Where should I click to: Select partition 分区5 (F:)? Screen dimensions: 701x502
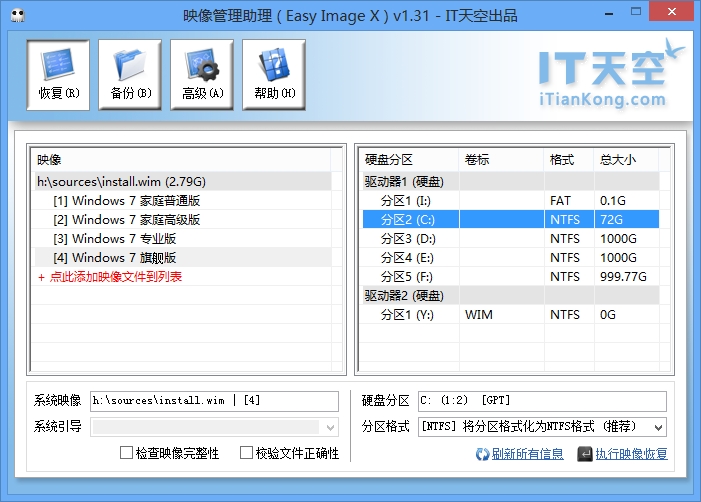pos(511,277)
